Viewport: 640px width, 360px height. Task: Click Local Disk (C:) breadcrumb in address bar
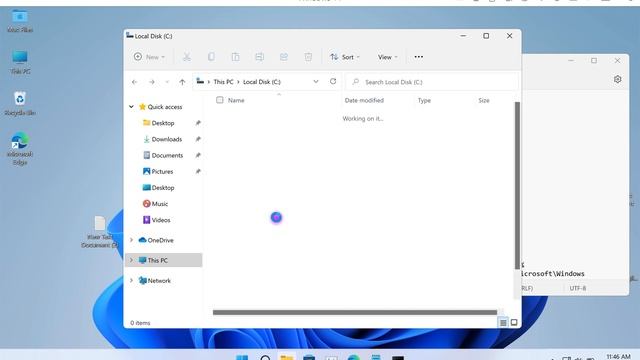tap(262, 82)
